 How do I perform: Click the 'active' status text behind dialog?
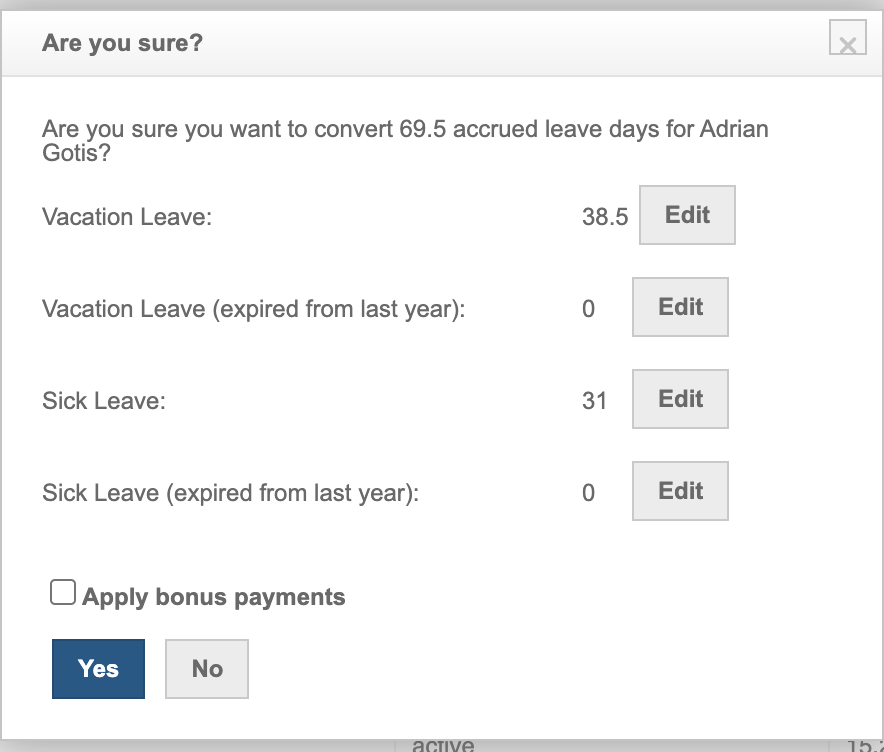[x=443, y=743]
